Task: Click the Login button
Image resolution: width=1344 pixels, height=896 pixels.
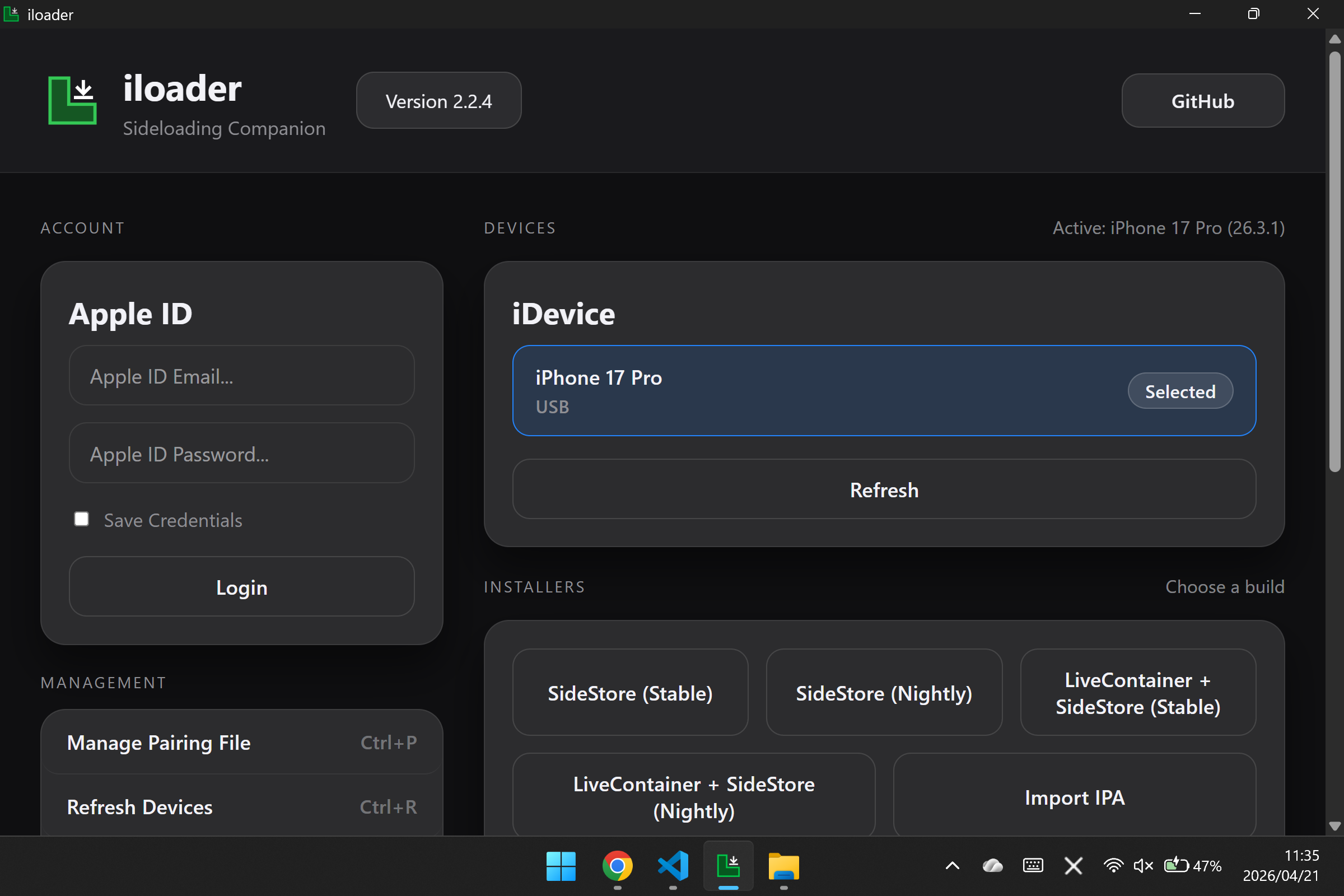Action: pos(242,587)
